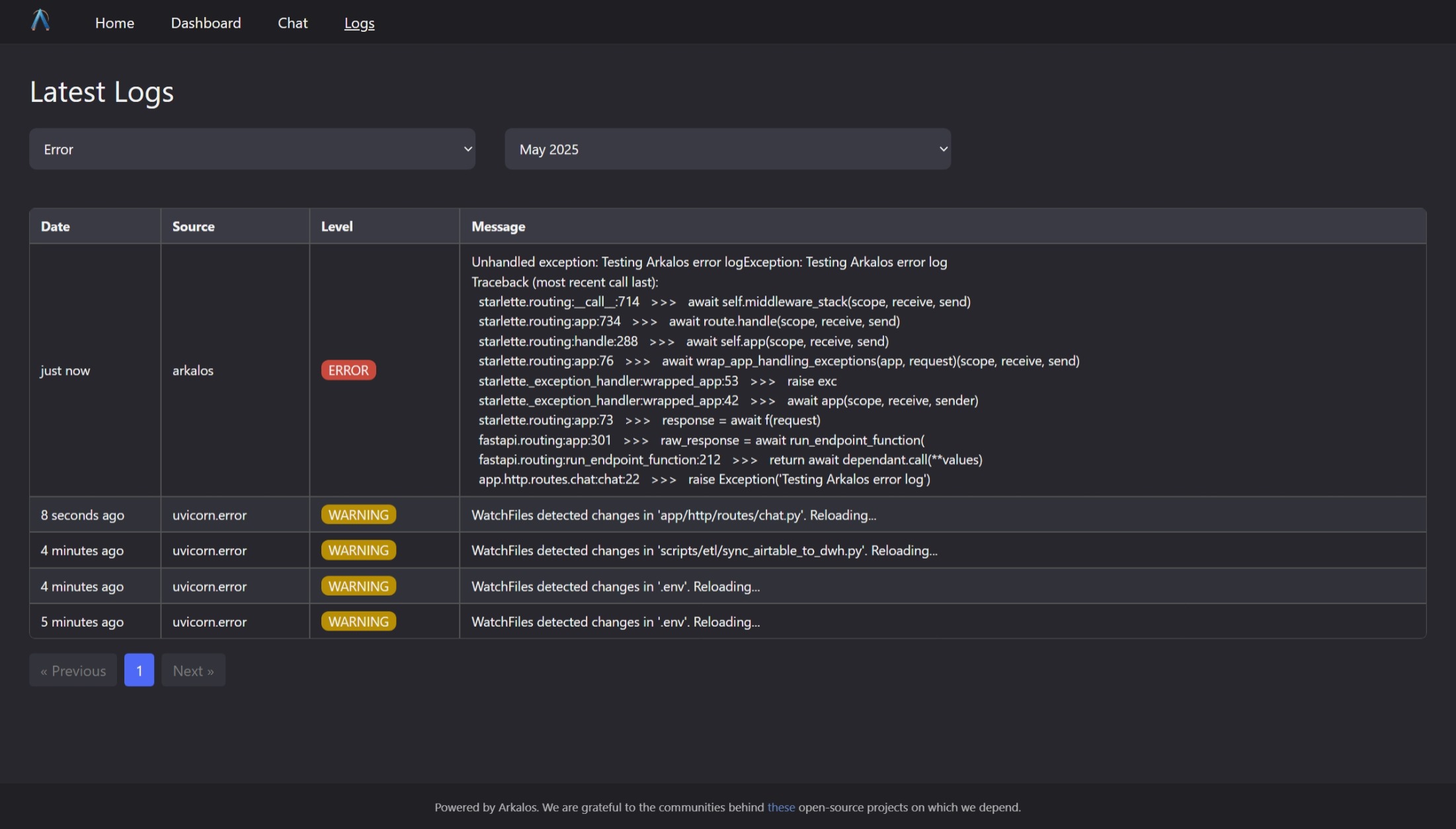Select the Logs tab in the navigation
Image resolution: width=1456 pixels, height=829 pixels.
click(359, 22)
